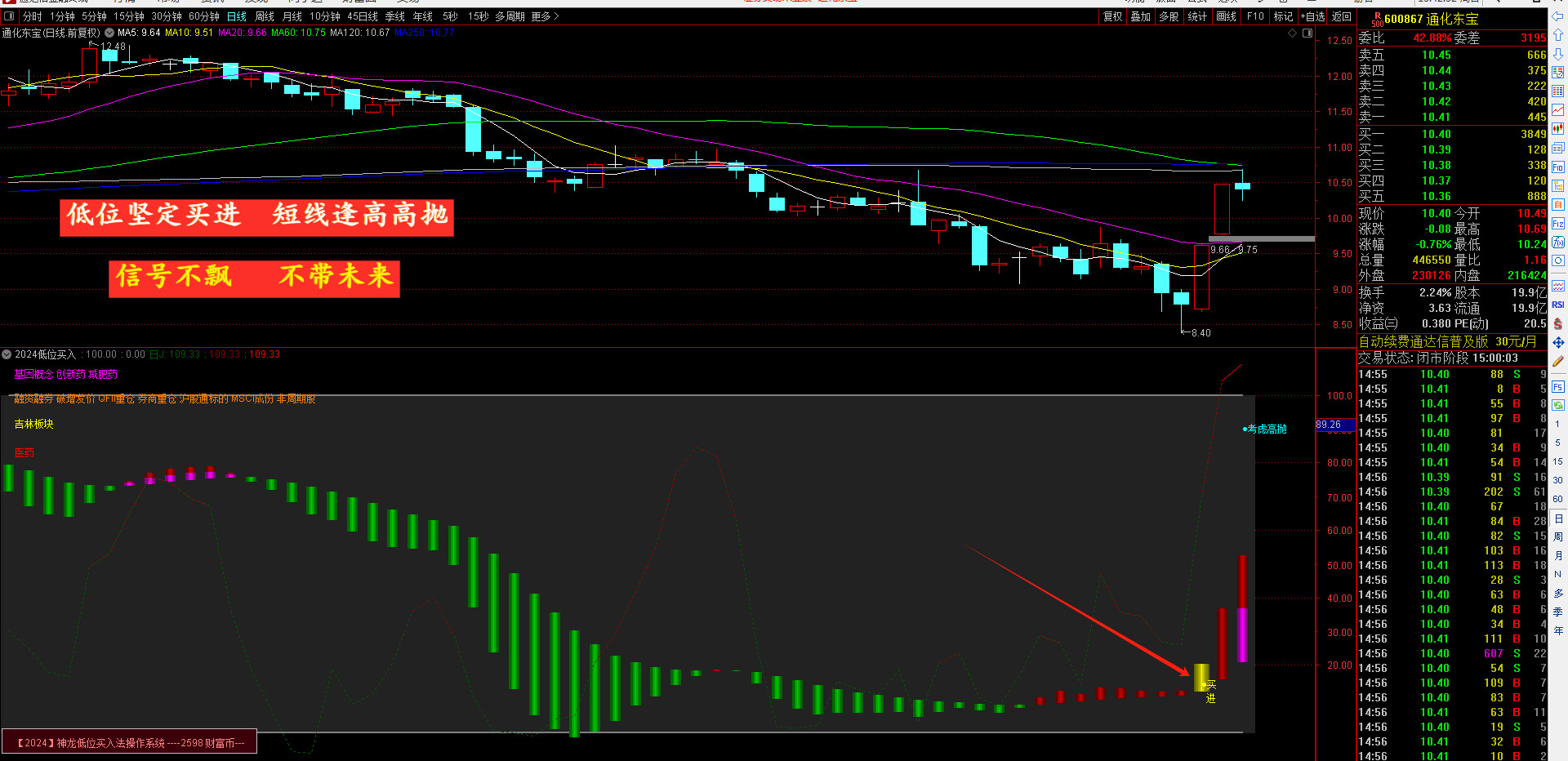Click the down arrow for next stock
This screenshot has width=1568, height=761.
[1558, 54]
